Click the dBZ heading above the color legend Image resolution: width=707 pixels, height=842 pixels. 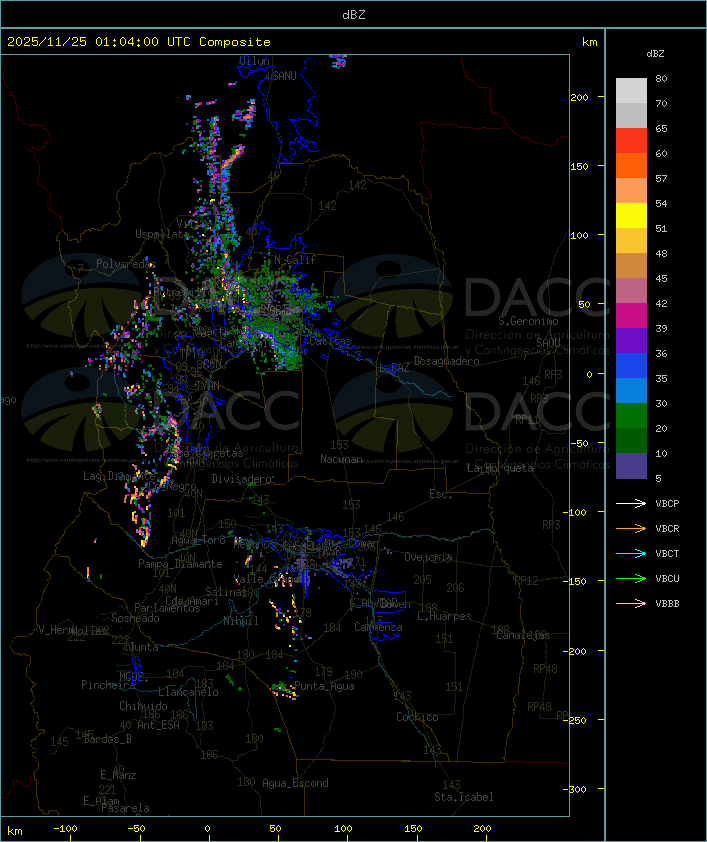click(655, 54)
